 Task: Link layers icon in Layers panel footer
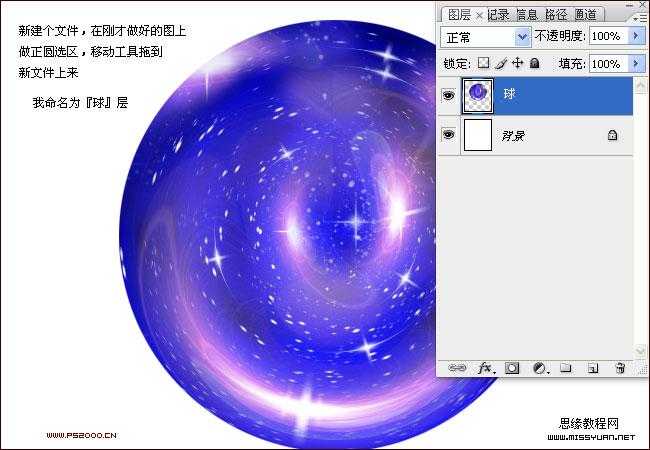(x=456, y=368)
